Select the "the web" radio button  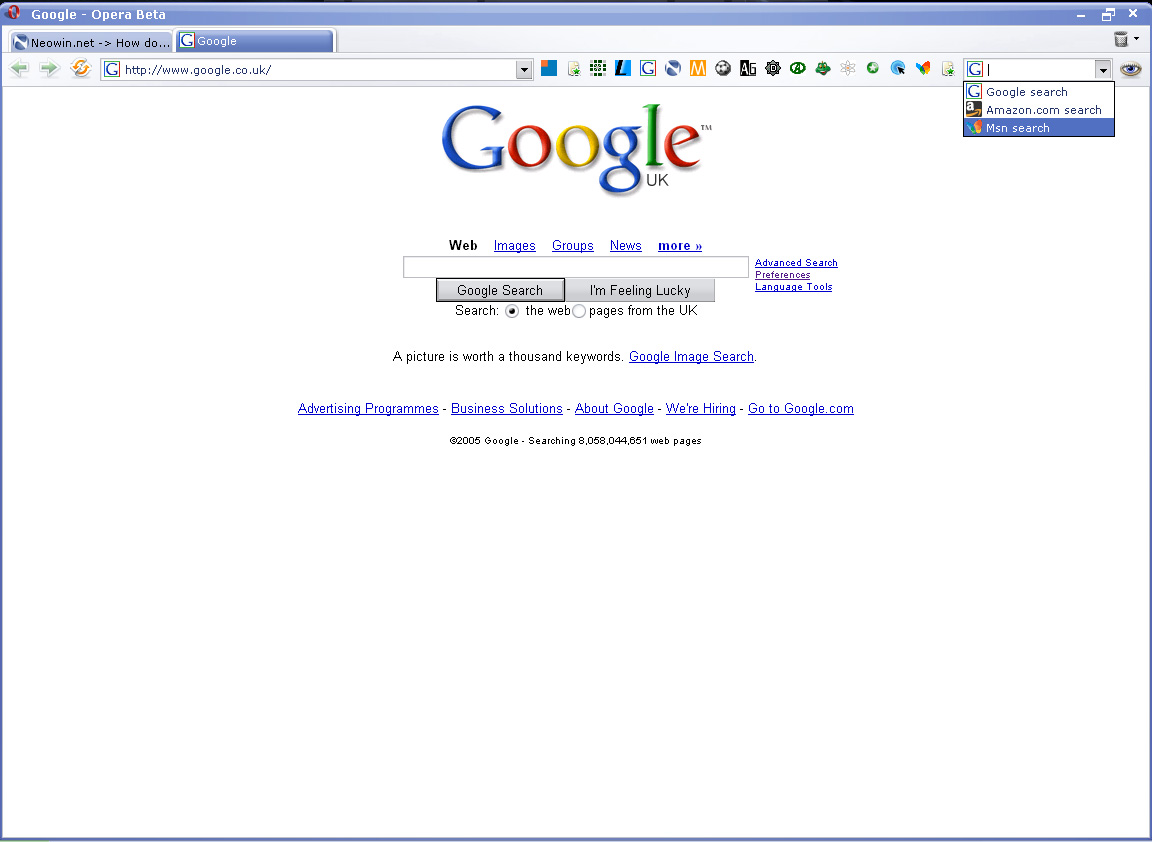[511, 311]
